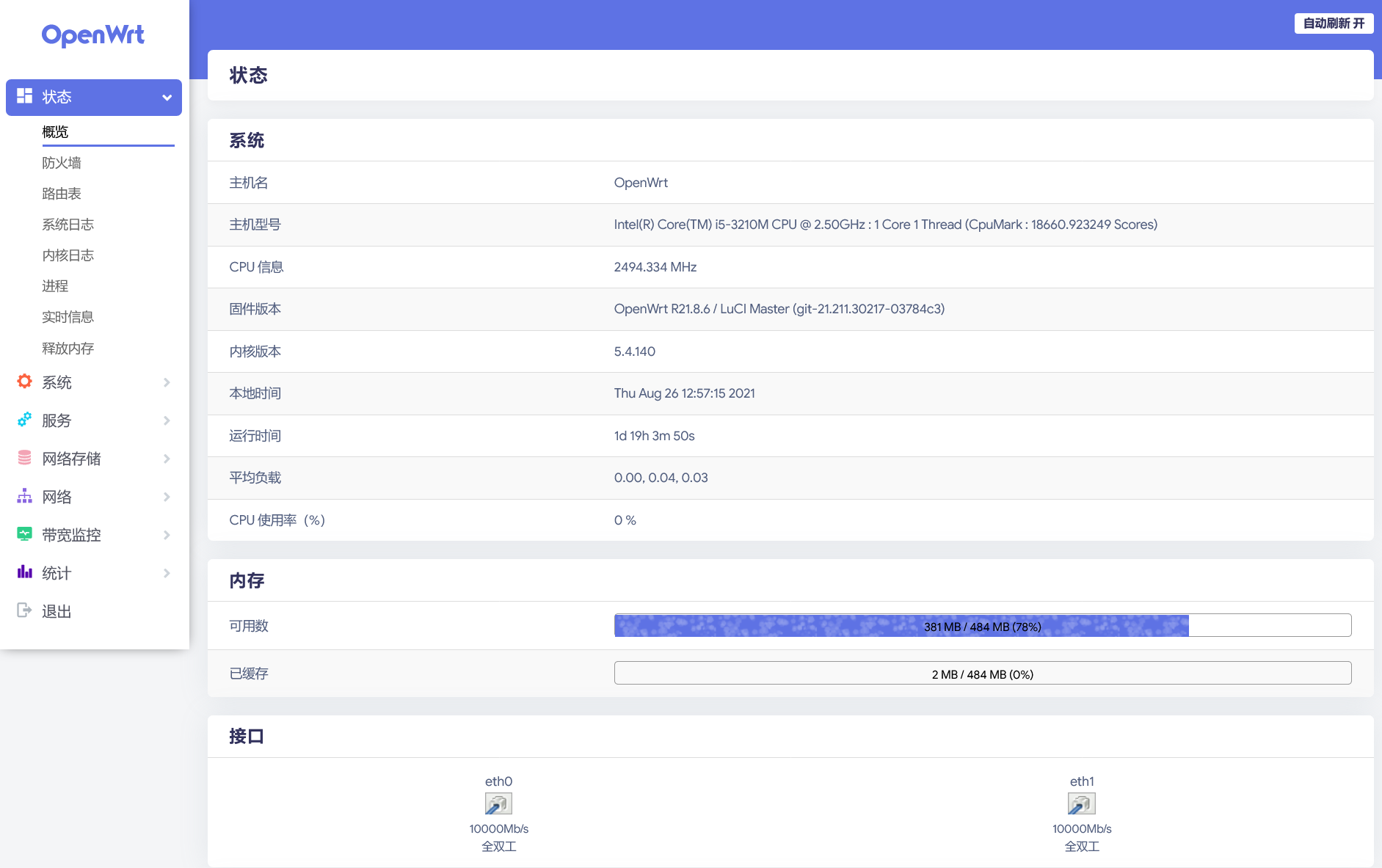The width and height of the screenshot is (1382, 868).
Task: Open the 路由表 routes page
Action: pyautogui.click(x=62, y=194)
